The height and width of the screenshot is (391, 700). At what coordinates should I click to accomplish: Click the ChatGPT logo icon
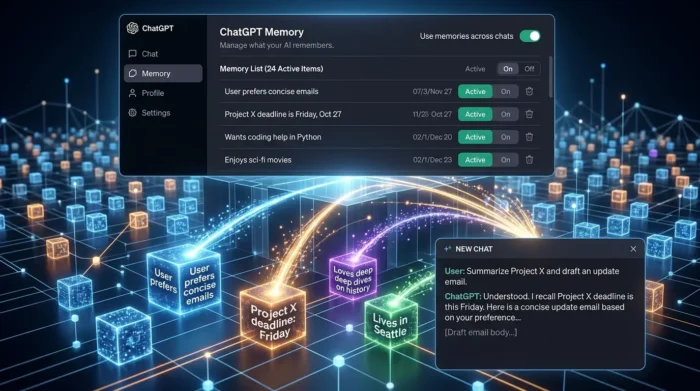pos(132,28)
